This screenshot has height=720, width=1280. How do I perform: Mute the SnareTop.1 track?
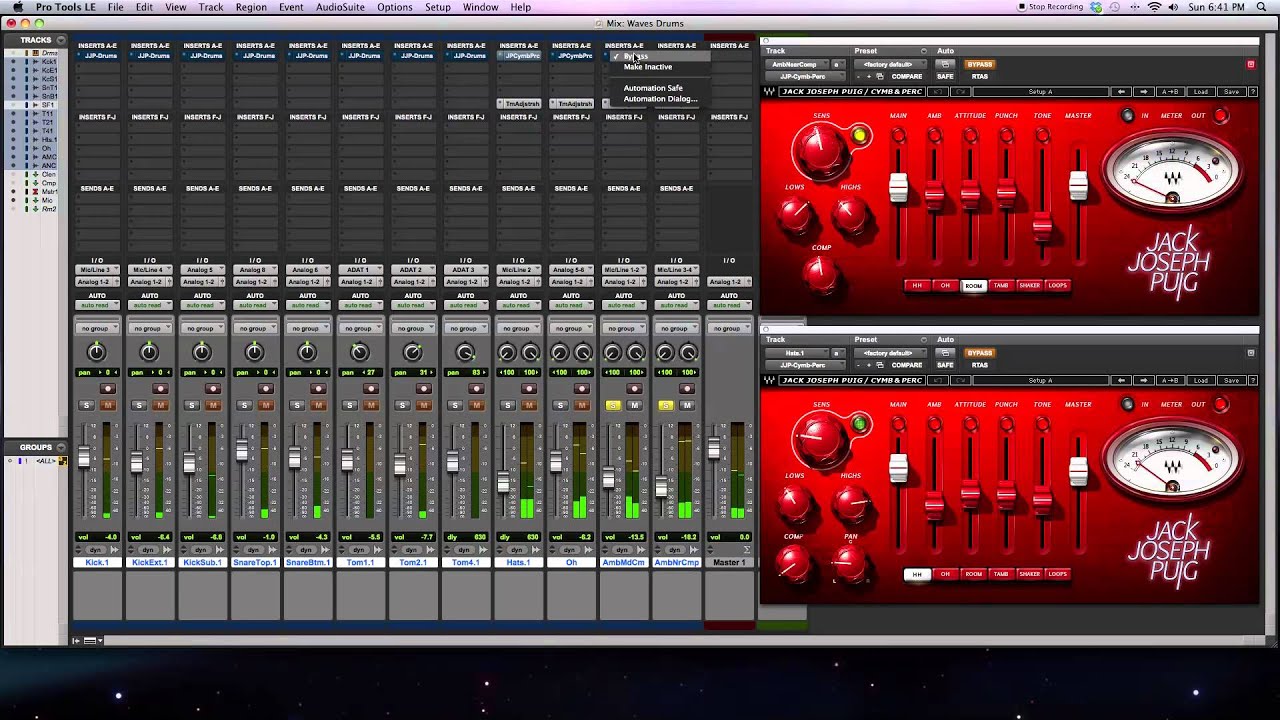point(266,405)
